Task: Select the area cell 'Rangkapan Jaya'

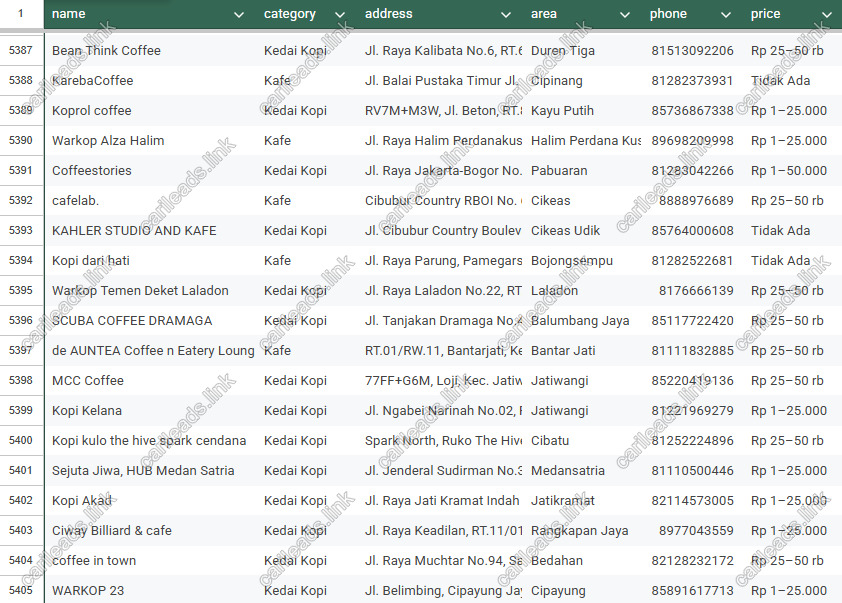Action: coord(584,531)
